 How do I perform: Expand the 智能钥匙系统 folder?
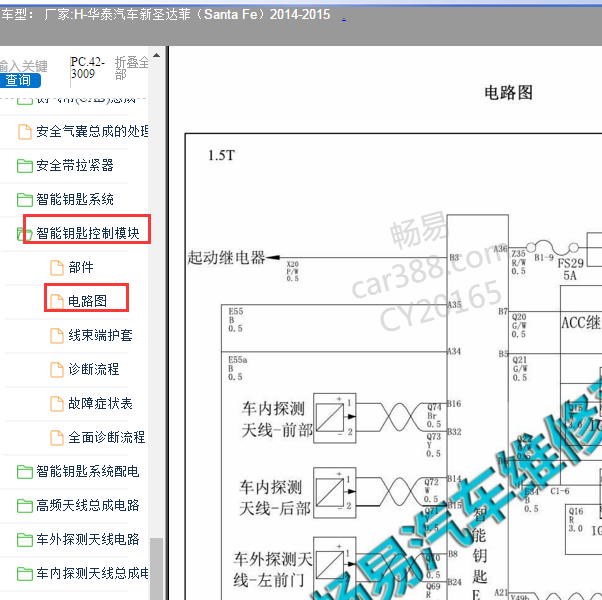pyautogui.click(x=75, y=199)
